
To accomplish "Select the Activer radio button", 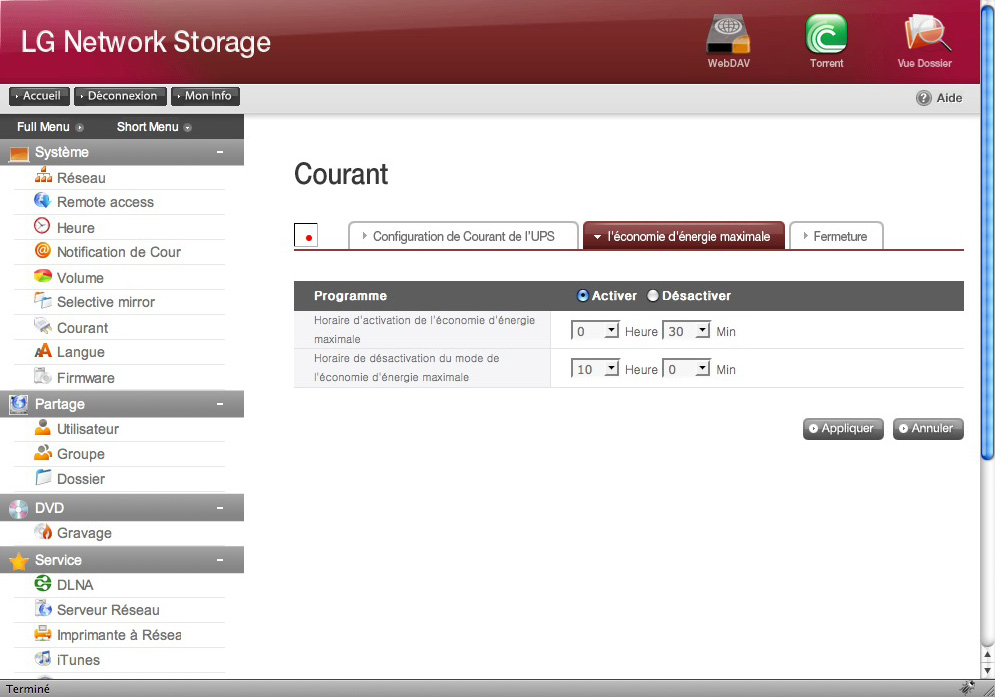I will point(583,296).
